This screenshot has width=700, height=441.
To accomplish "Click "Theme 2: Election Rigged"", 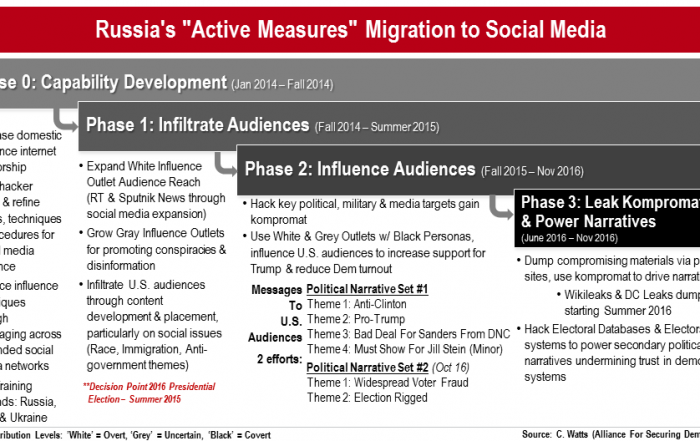I will tap(367, 398).
